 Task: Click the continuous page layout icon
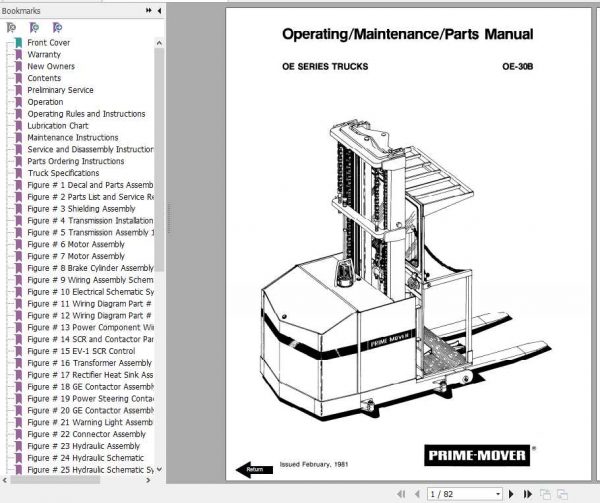point(562,494)
